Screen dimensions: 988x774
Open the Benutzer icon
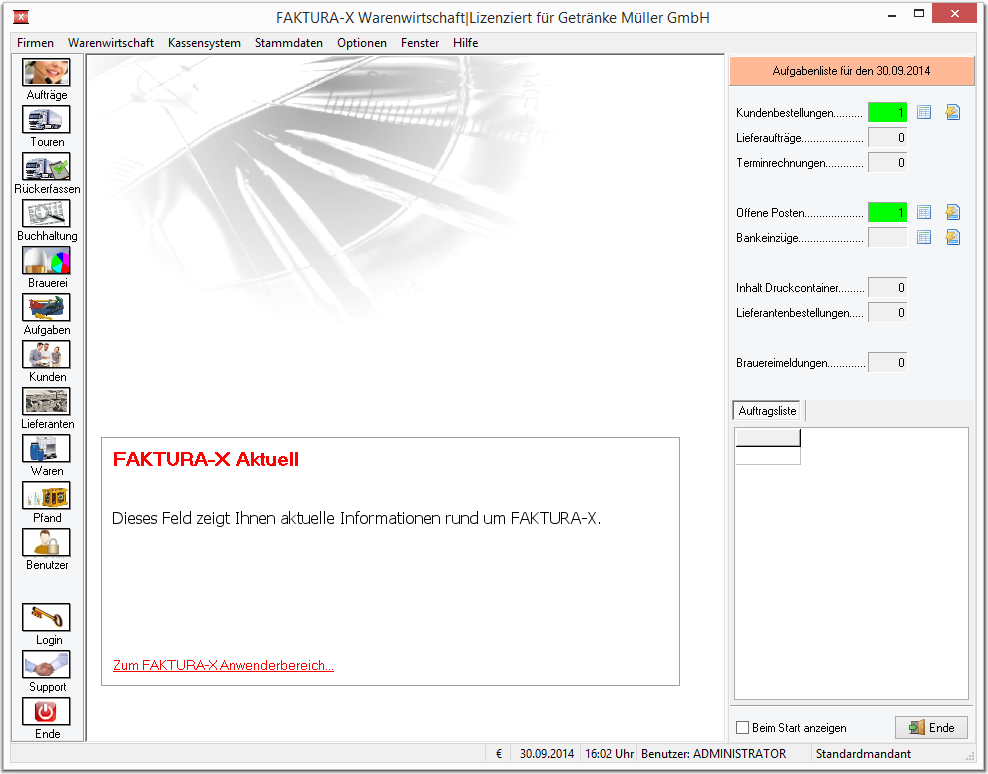click(46, 543)
